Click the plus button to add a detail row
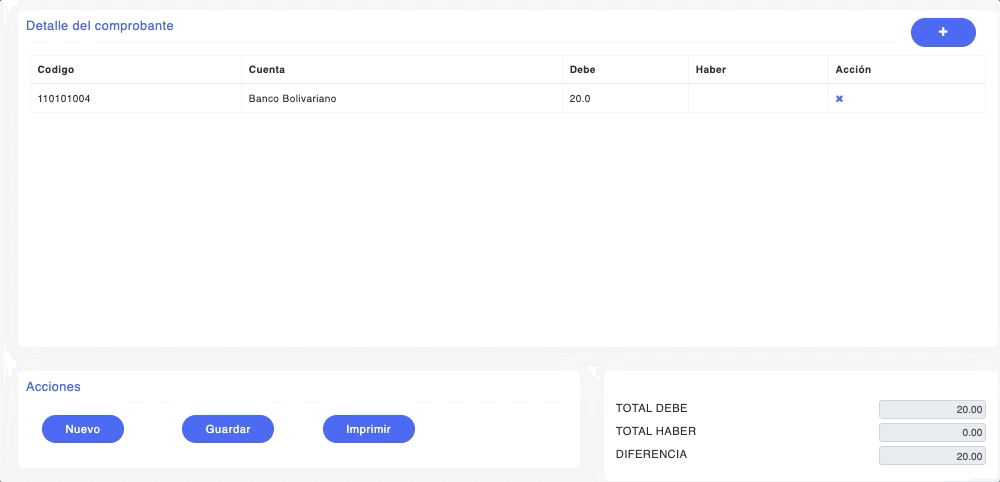This screenshot has height=482, width=1000. tap(943, 33)
